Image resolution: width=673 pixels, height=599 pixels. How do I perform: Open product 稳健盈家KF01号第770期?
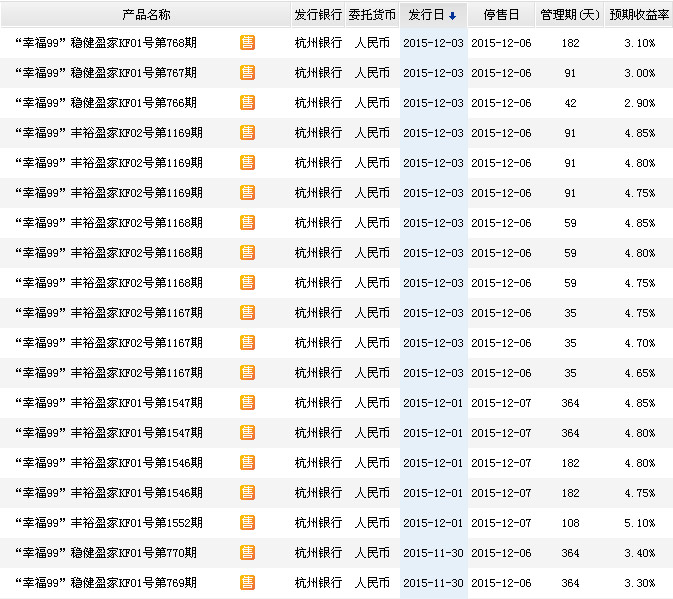click(106, 553)
